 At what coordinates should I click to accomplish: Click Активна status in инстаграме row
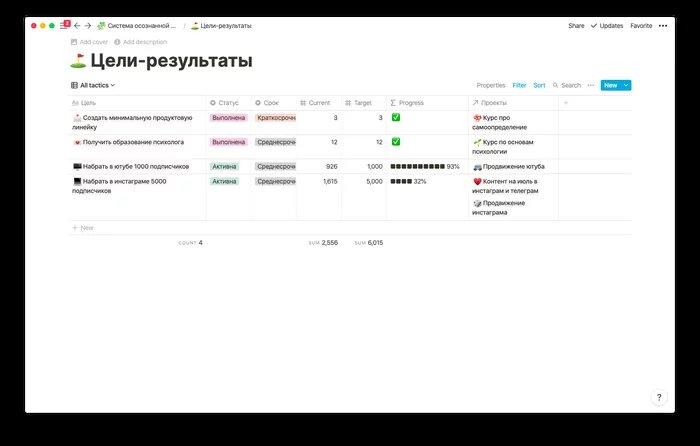click(x=224, y=182)
